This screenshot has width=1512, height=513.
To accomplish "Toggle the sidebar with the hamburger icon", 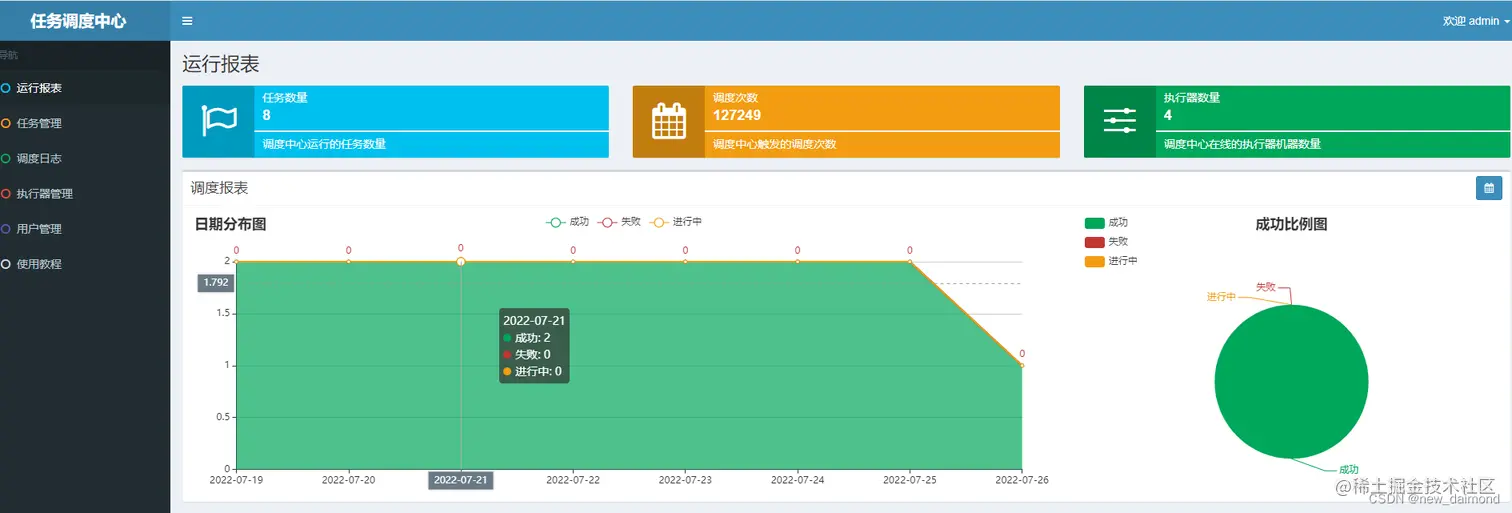I will (187, 20).
